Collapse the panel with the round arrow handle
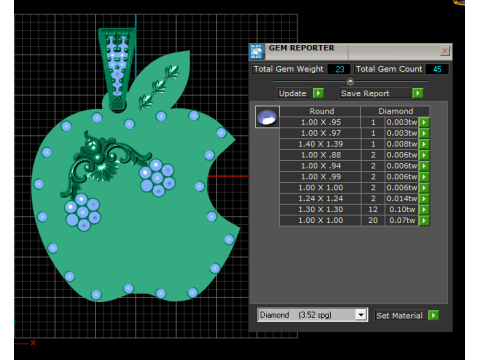 coord(350,81)
